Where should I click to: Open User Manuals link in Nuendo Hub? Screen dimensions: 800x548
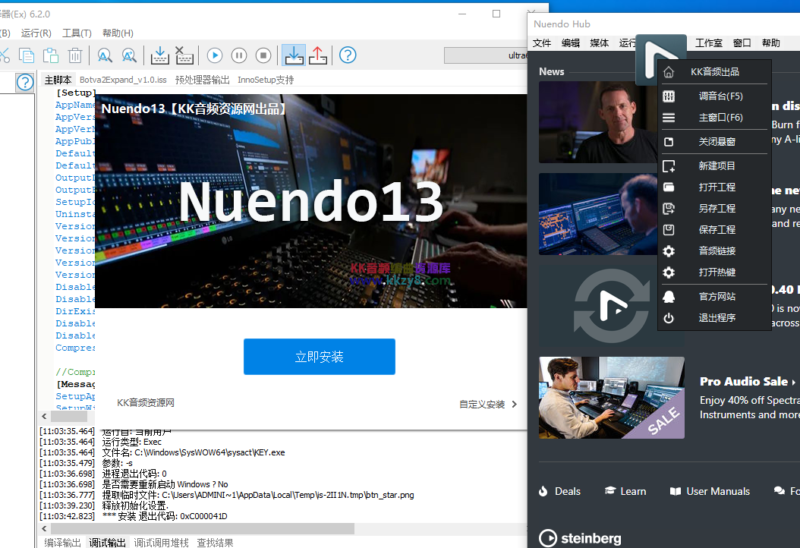coord(710,491)
